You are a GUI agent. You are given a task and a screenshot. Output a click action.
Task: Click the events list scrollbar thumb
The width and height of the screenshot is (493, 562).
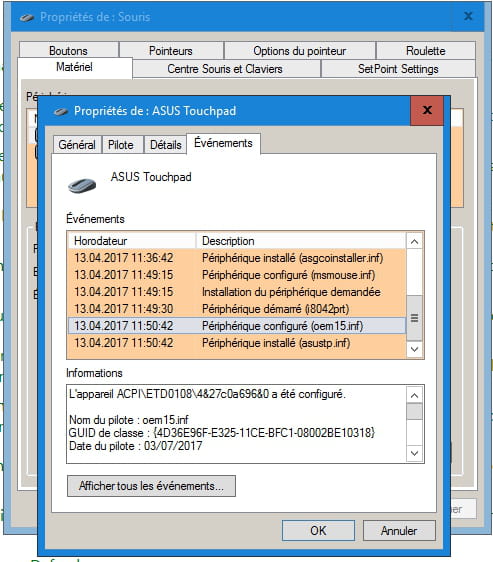[x=414, y=318]
